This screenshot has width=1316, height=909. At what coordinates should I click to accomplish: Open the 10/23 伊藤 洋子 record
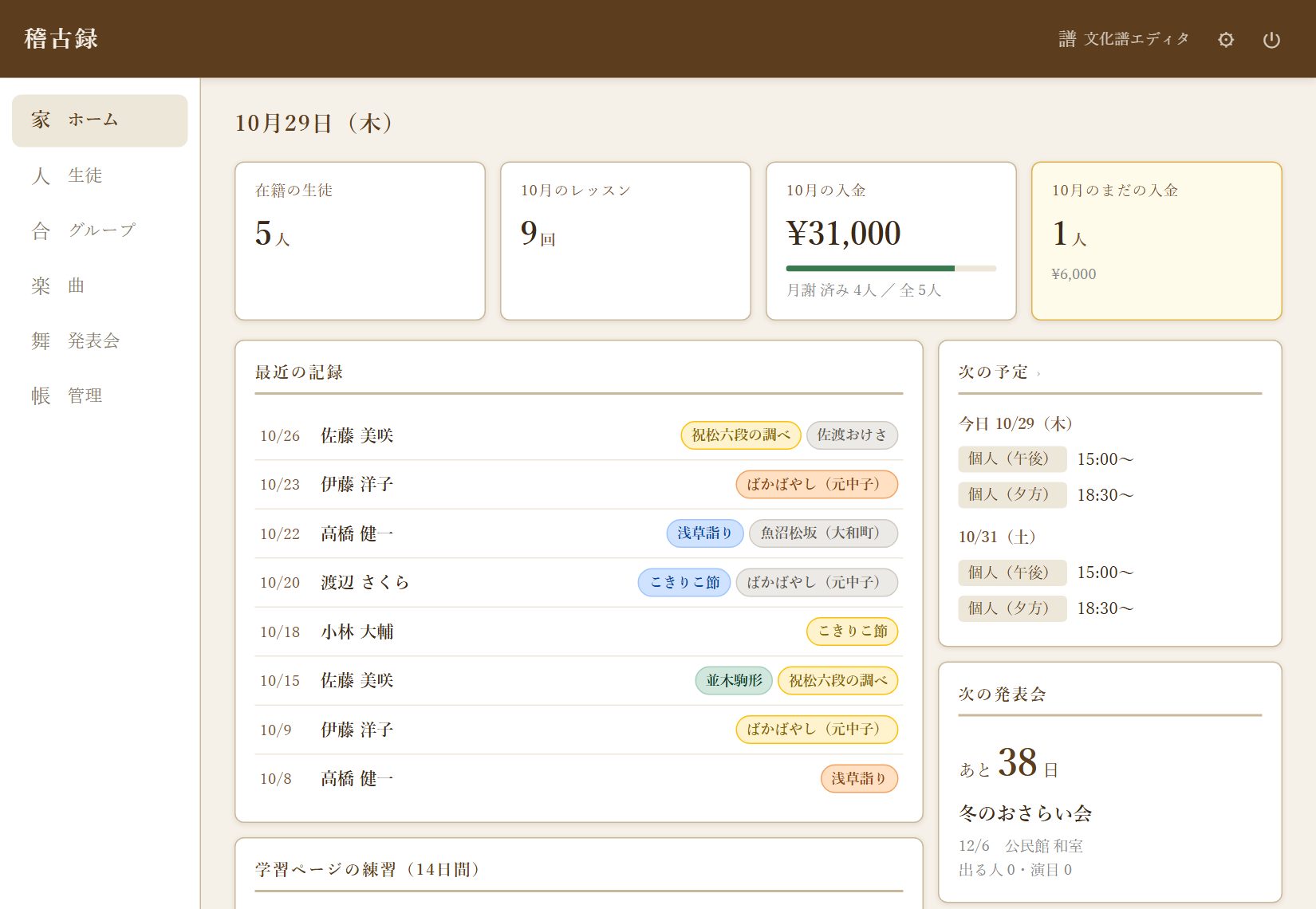(579, 485)
